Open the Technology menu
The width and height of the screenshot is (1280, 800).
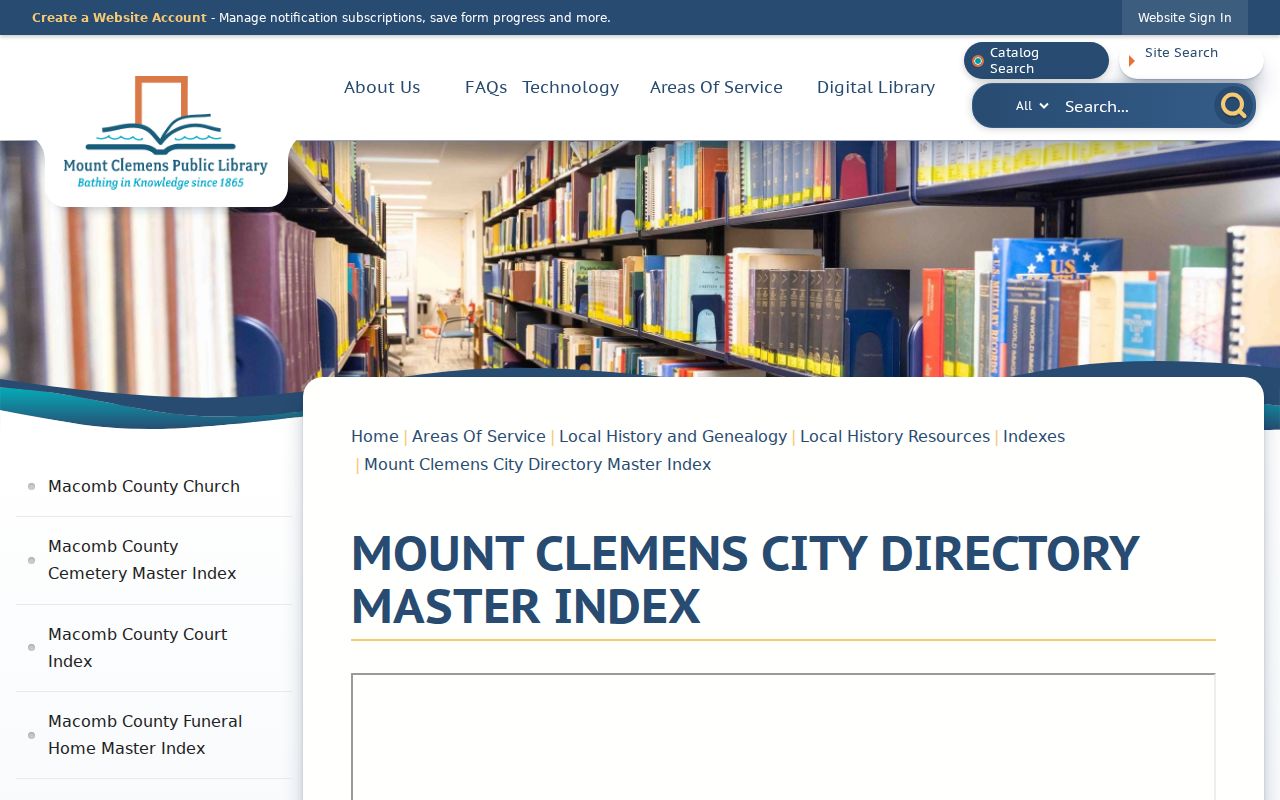coord(571,87)
